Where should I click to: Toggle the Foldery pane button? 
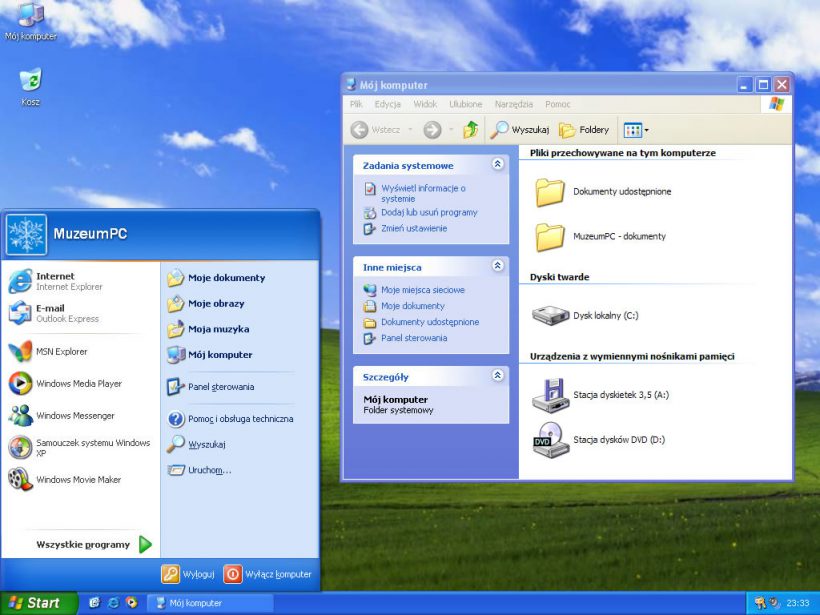pyautogui.click(x=583, y=129)
